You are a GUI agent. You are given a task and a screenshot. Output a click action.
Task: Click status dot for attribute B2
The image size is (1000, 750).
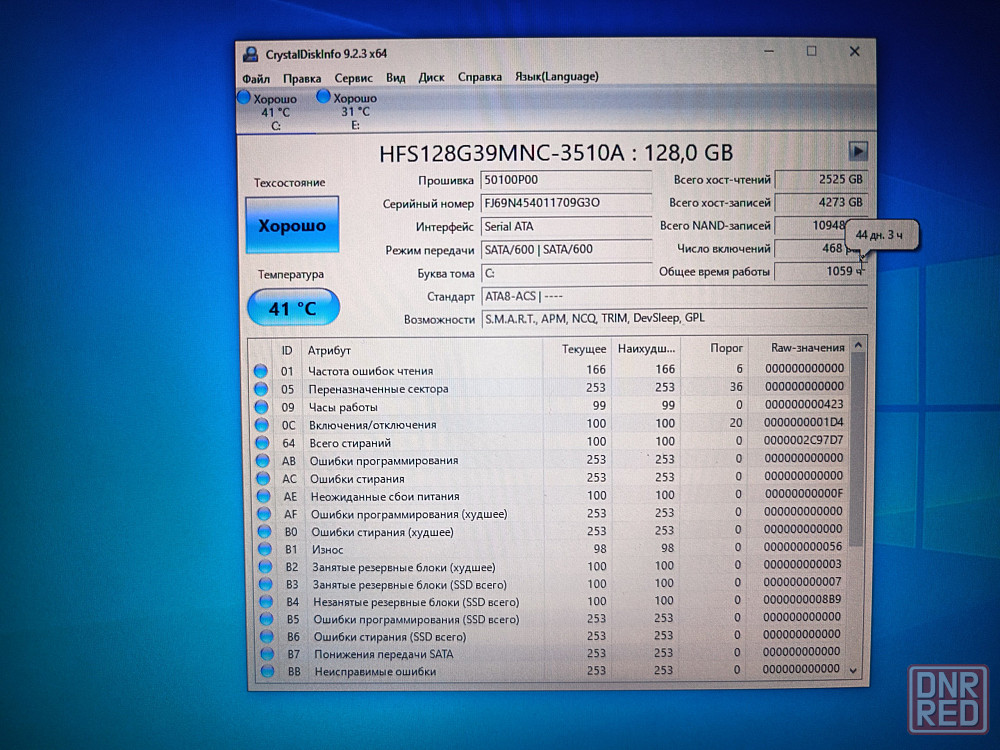click(x=265, y=566)
